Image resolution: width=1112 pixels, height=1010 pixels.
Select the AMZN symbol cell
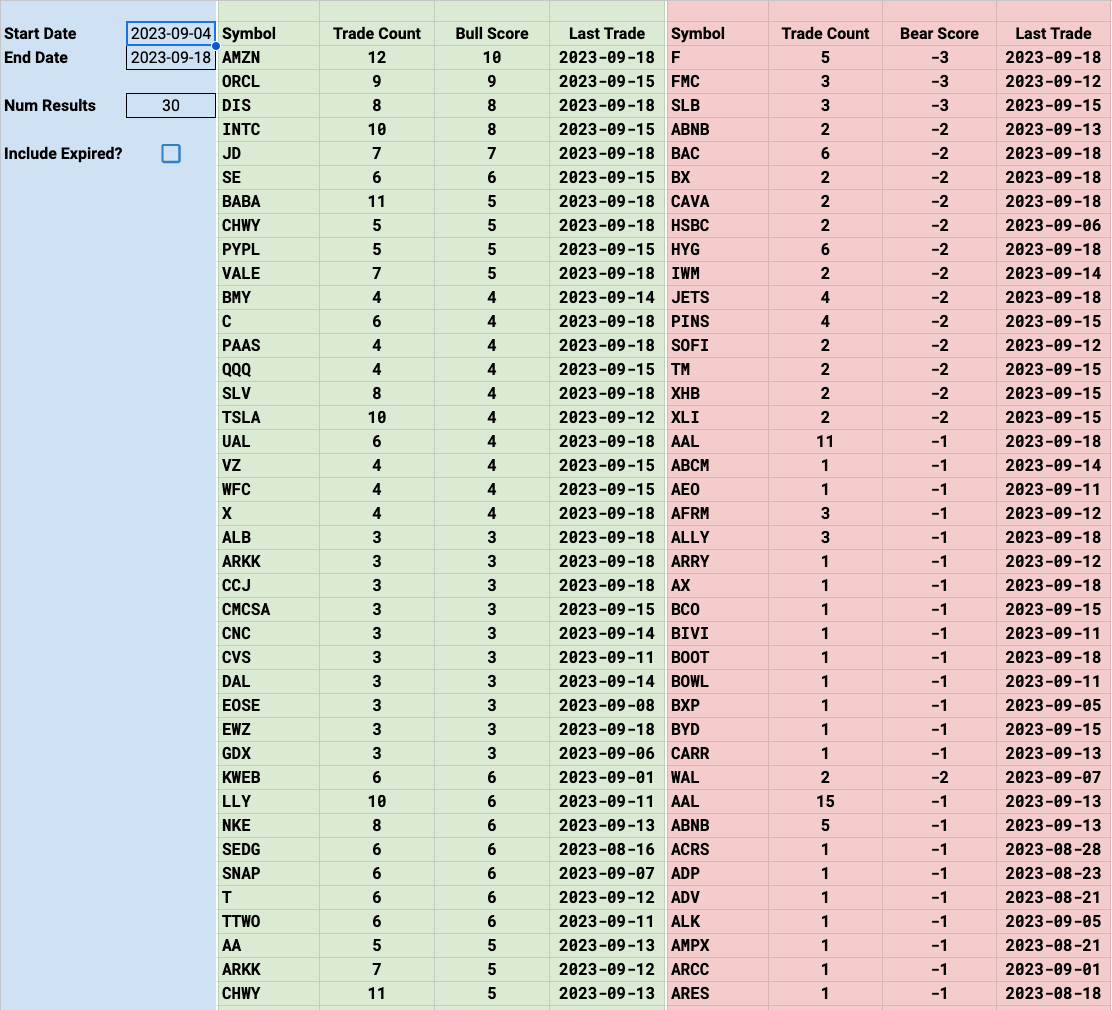tap(269, 57)
